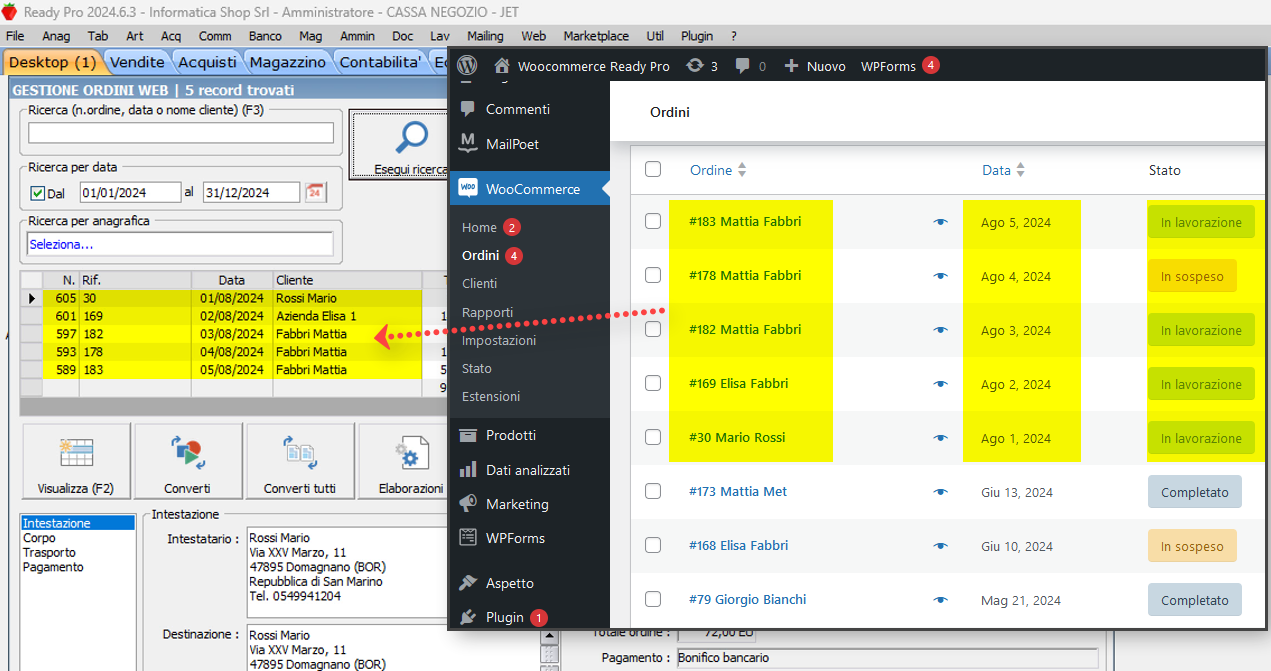Open the Marketplace menu
The image size is (1271, 671).
click(596, 36)
